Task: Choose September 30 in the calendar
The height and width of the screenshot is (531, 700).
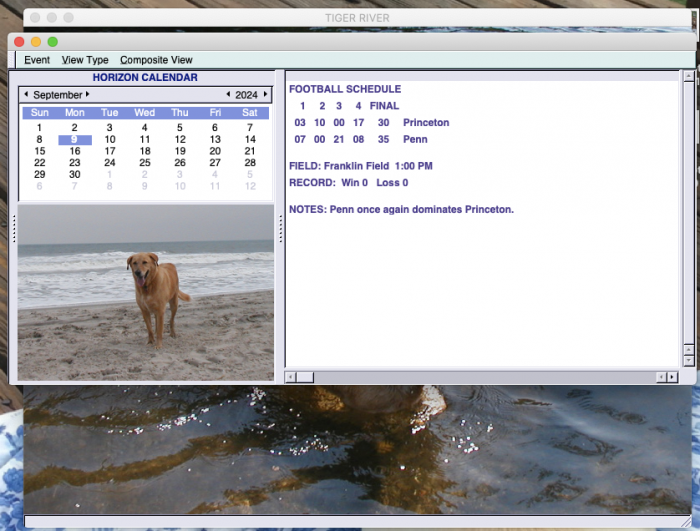Action: click(x=75, y=174)
